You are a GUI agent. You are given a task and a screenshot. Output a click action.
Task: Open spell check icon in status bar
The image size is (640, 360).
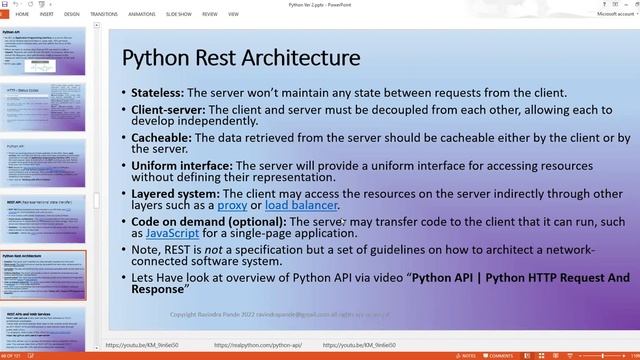pos(31,356)
